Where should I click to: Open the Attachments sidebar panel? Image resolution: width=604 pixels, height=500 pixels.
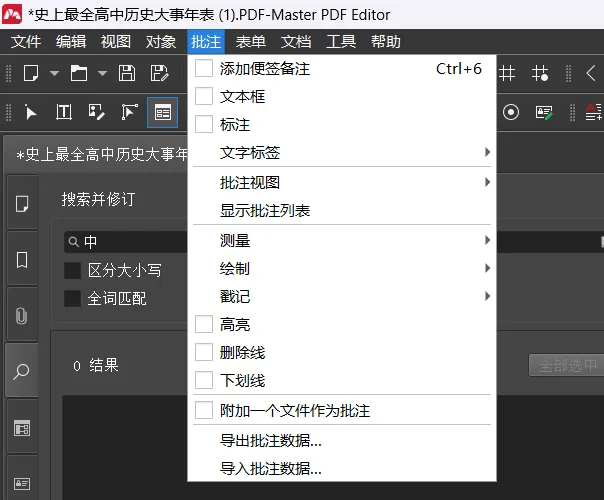[x=21, y=316]
